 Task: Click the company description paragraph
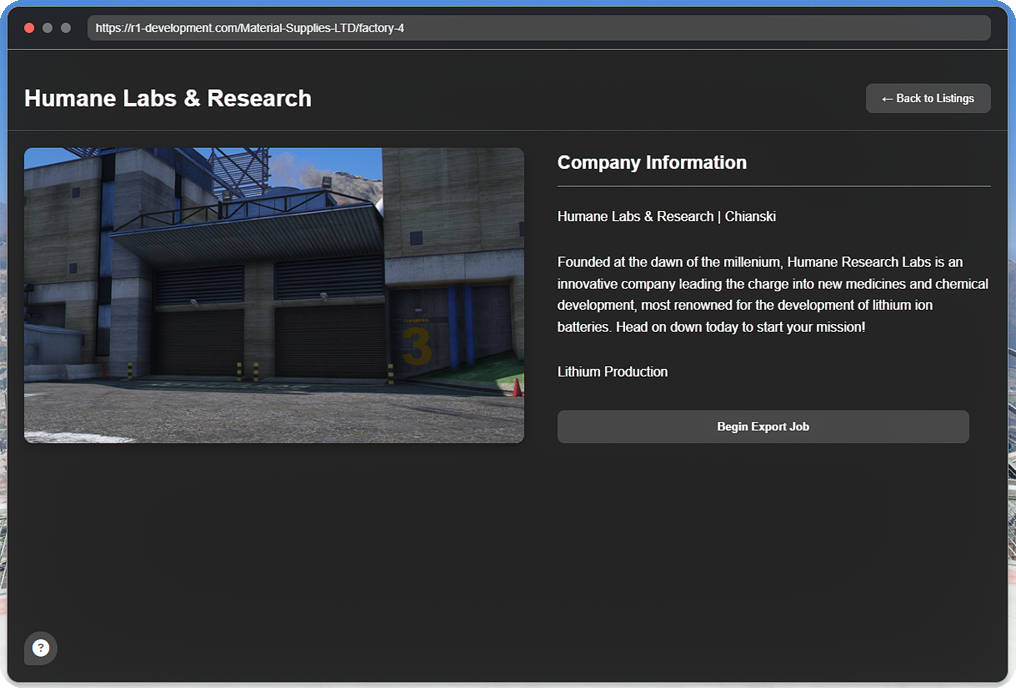[773, 295]
